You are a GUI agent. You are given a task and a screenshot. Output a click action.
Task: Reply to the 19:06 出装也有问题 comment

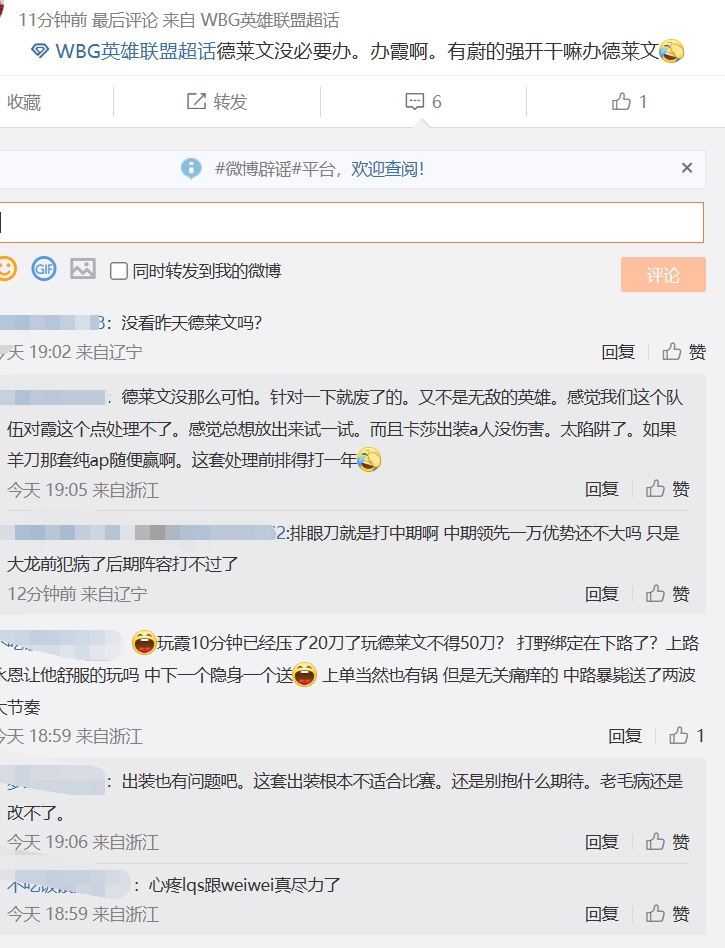pos(602,842)
